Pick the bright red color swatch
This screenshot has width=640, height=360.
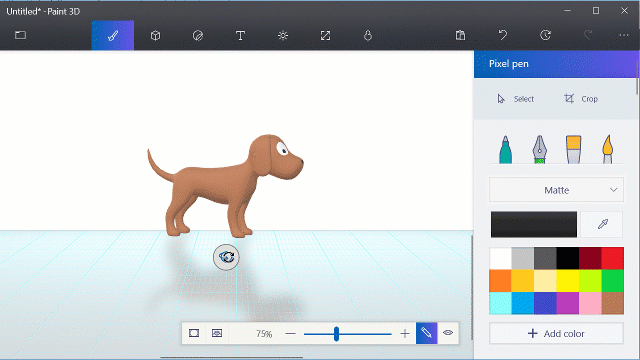pos(613,258)
